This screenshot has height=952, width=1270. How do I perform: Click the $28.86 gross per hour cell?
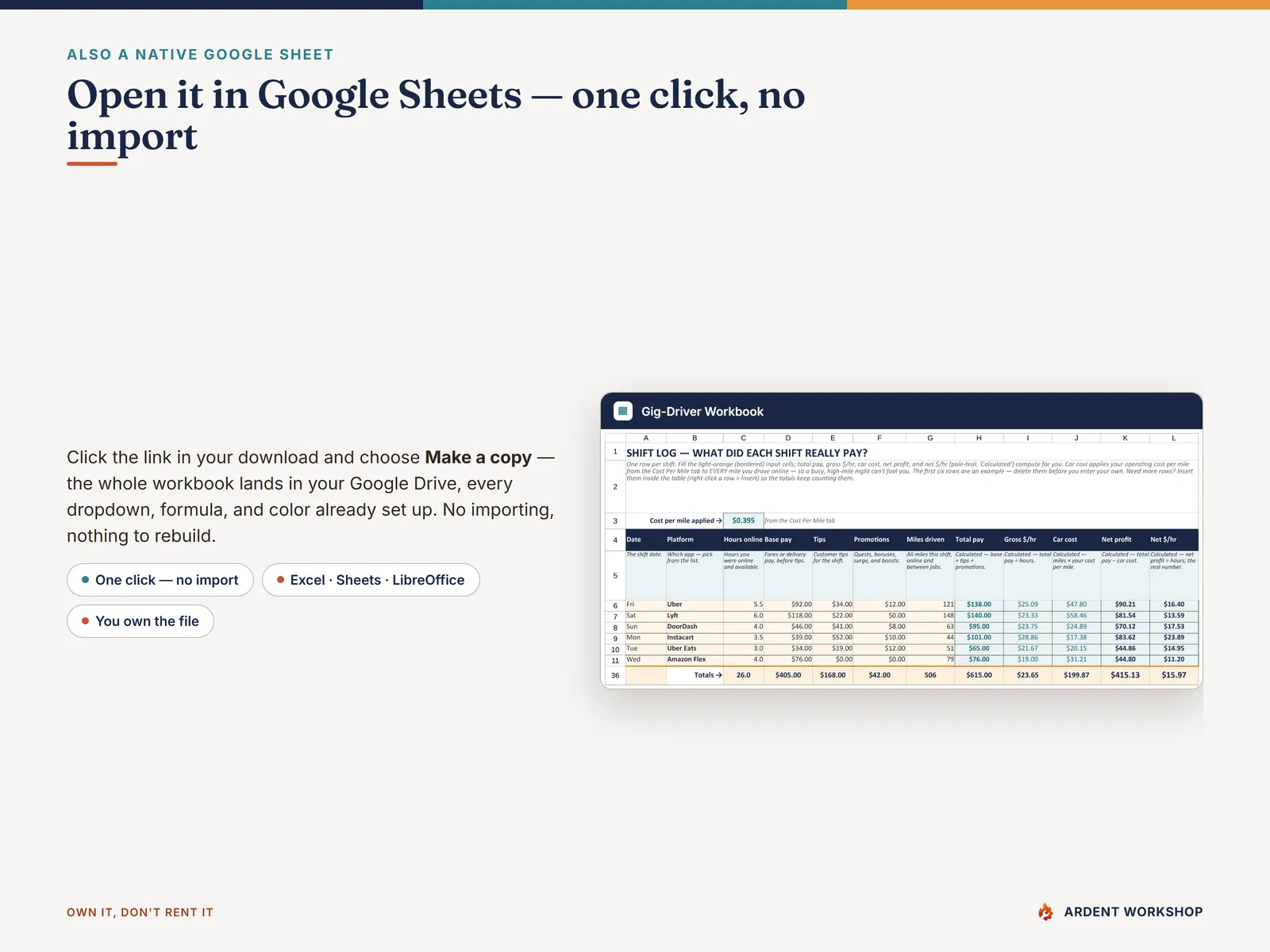click(x=1028, y=638)
